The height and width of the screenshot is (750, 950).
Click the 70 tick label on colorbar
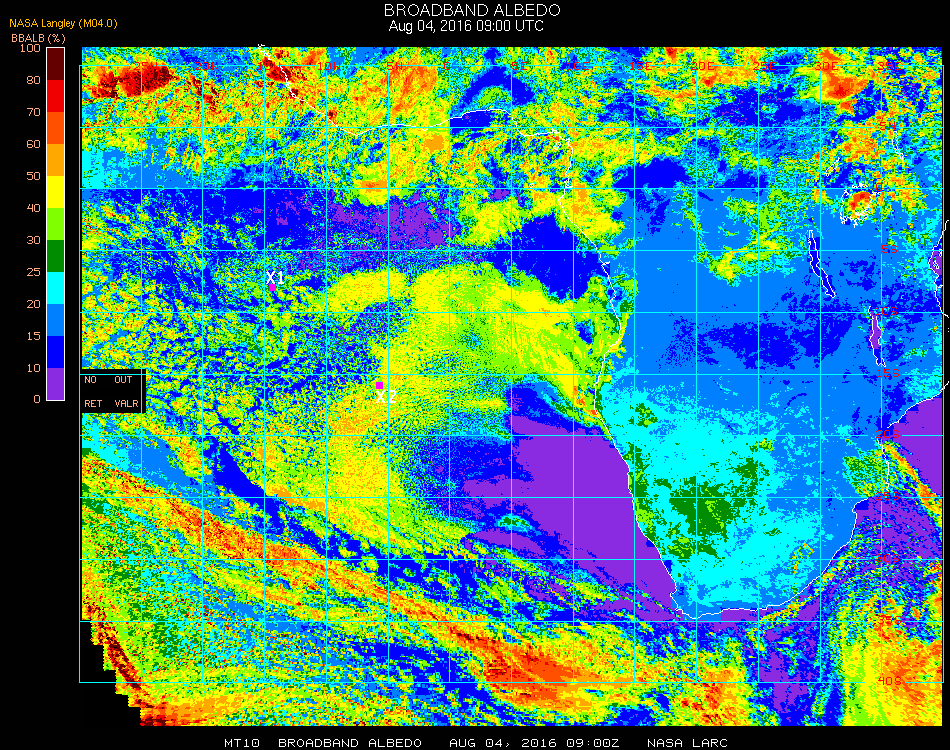coord(33,112)
